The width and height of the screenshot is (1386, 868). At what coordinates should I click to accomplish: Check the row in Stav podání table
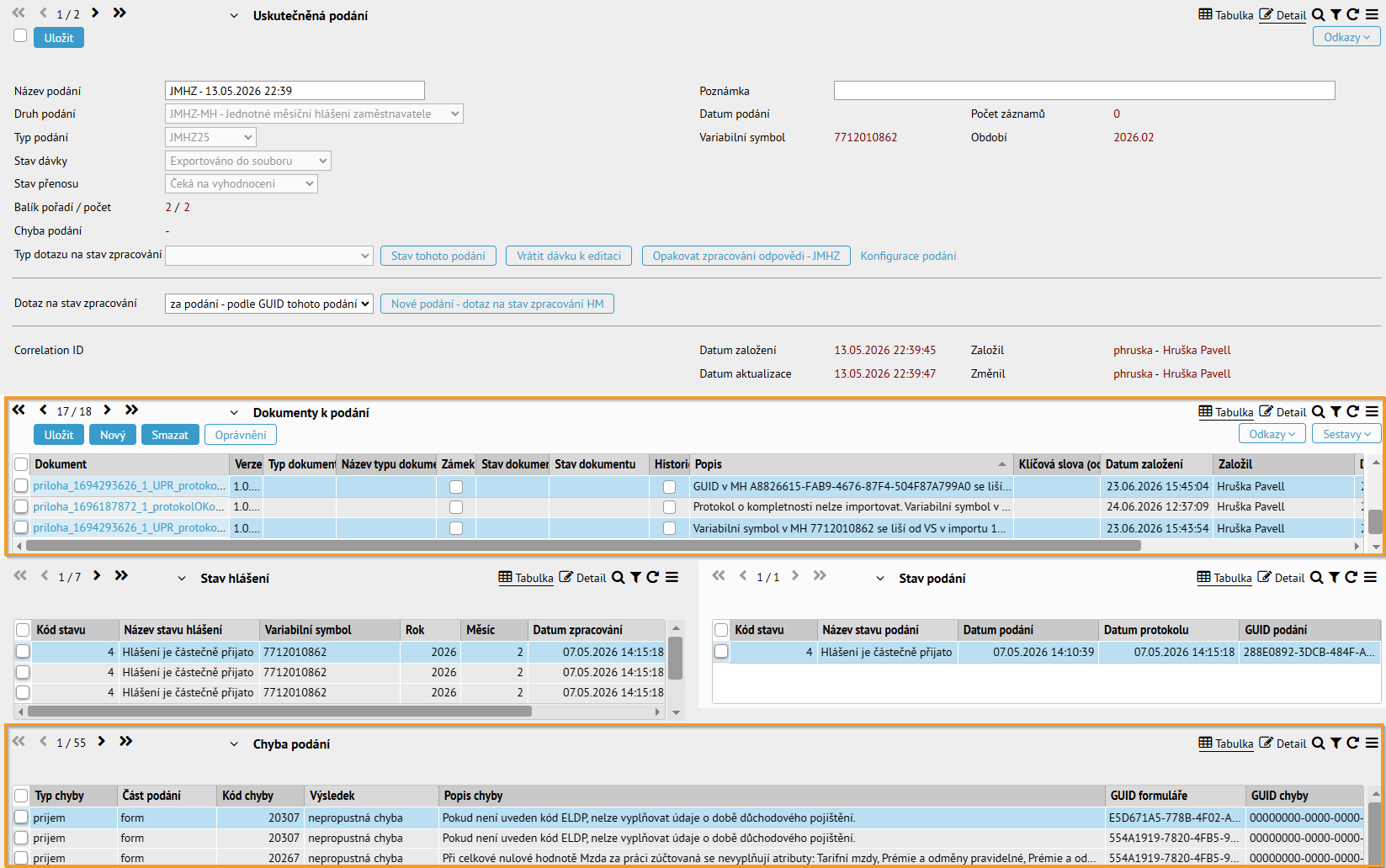(x=721, y=651)
